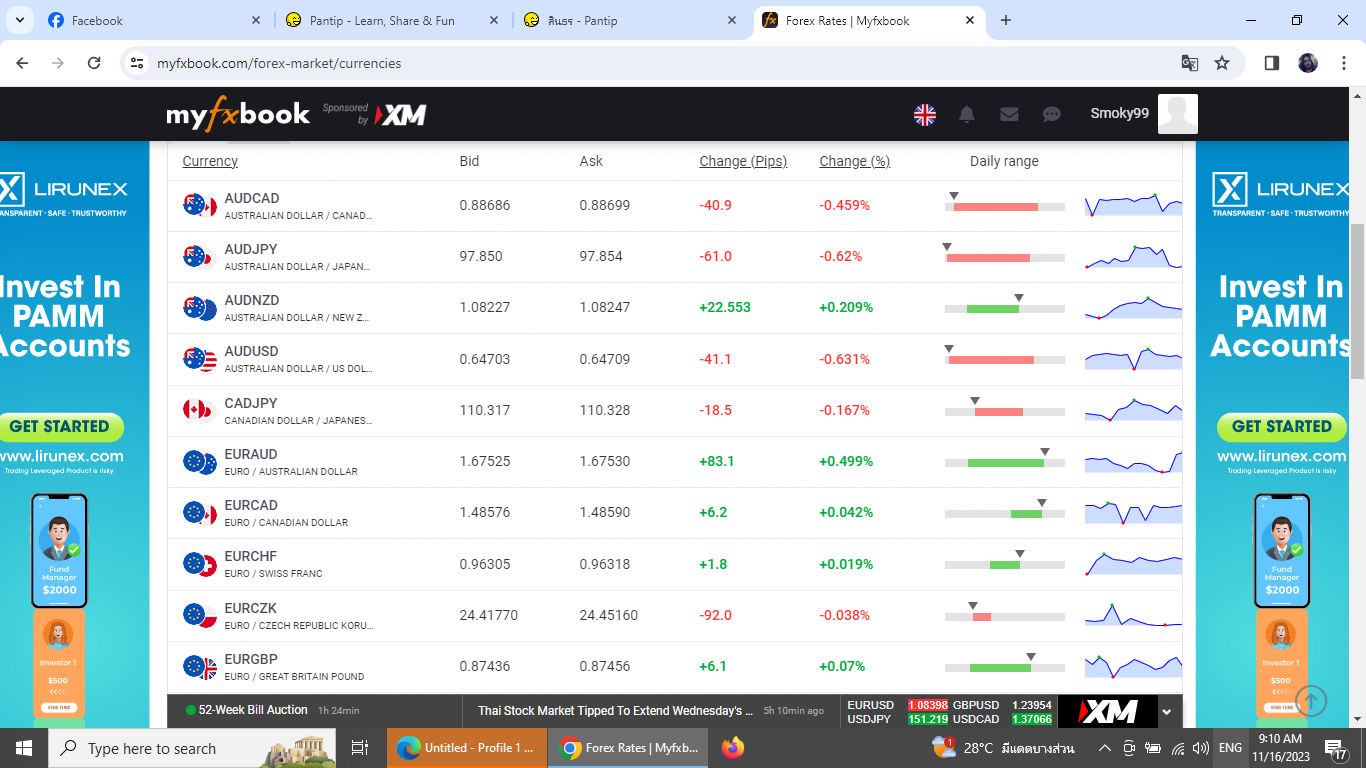Click the Smoky99 profile avatar

pyautogui.click(x=1178, y=114)
